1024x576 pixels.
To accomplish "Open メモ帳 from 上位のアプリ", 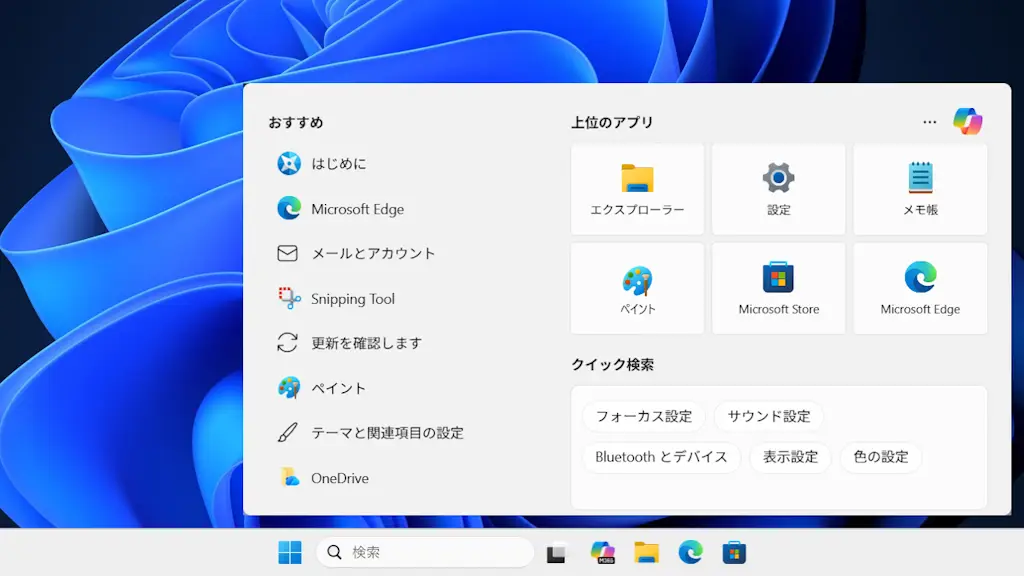I will (919, 189).
